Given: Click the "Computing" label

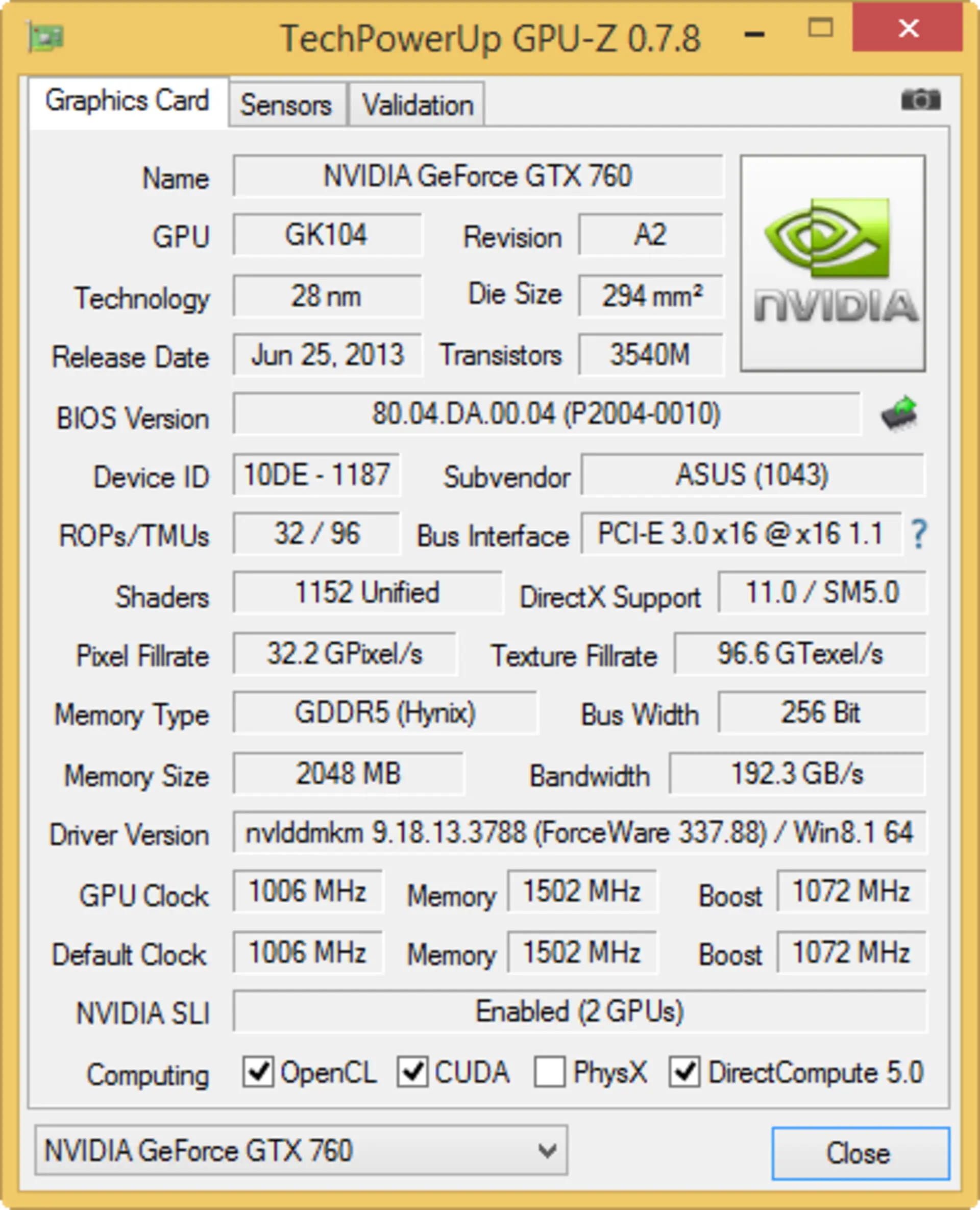Looking at the screenshot, I should [148, 1075].
